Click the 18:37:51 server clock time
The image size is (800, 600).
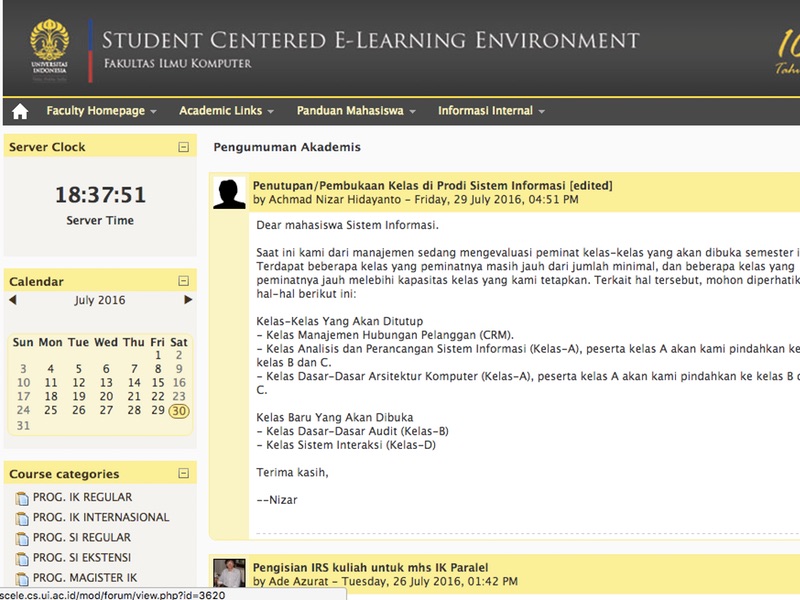[x=100, y=194]
